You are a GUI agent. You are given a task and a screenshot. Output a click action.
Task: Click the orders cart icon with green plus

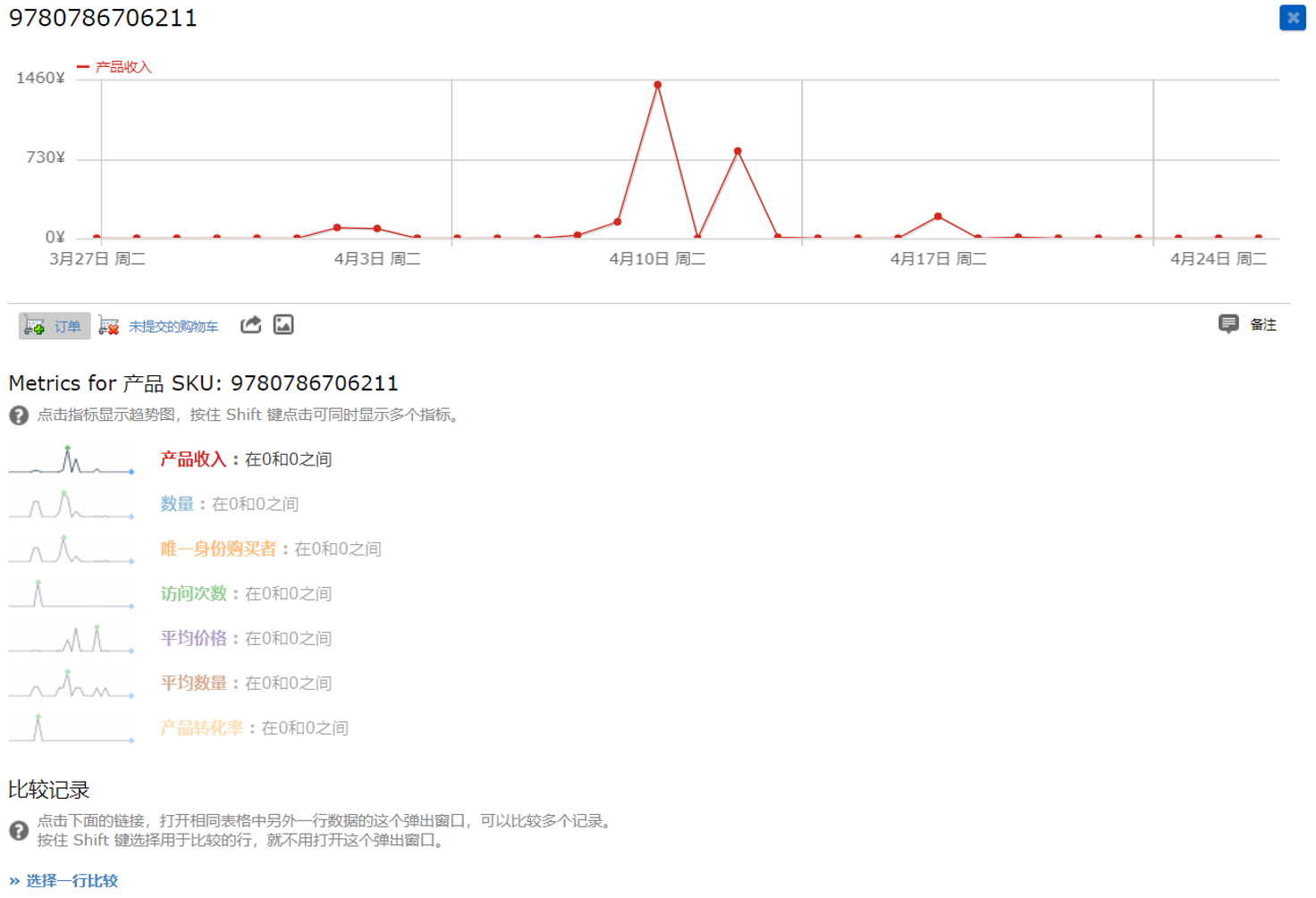click(34, 326)
